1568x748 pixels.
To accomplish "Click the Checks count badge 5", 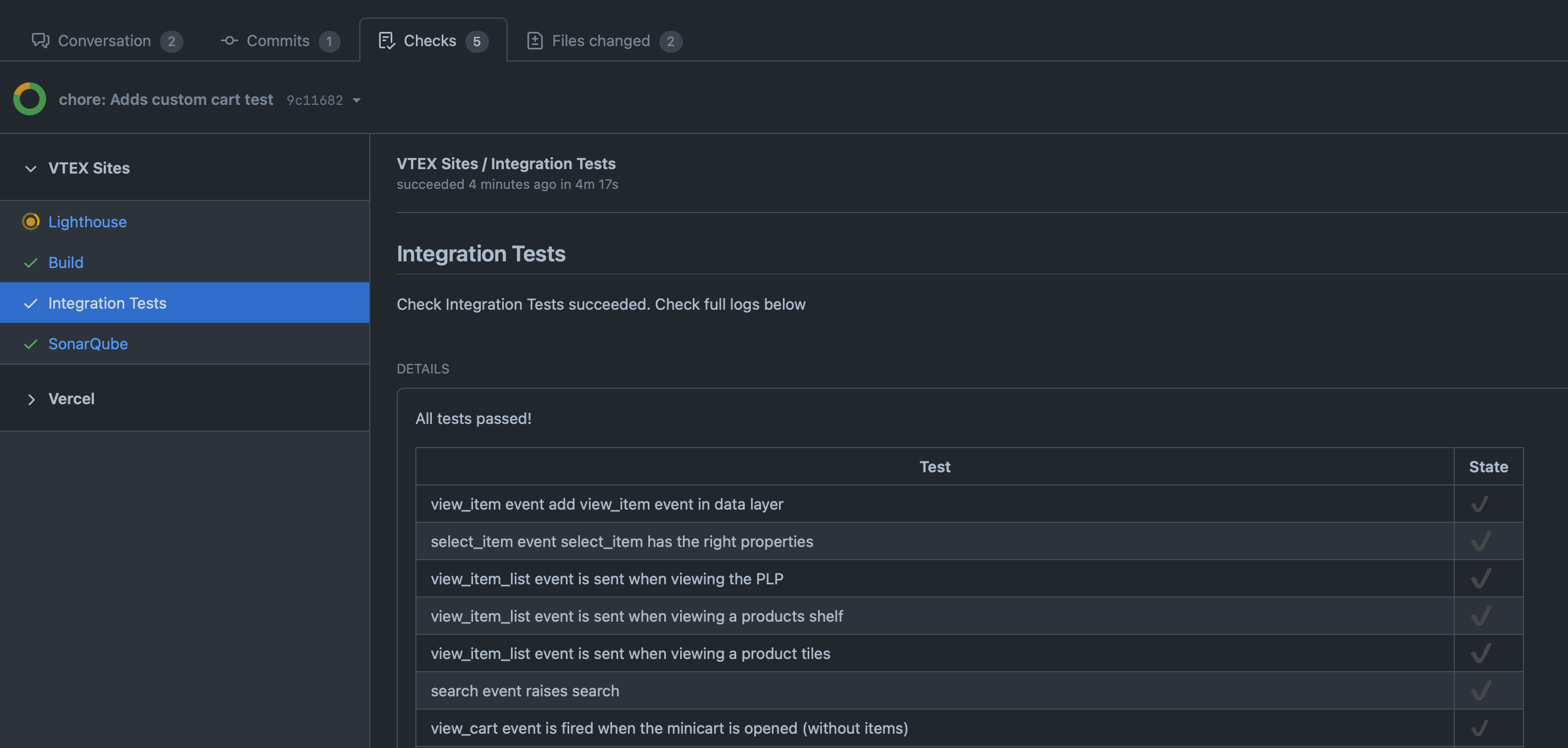I will (x=477, y=40).
